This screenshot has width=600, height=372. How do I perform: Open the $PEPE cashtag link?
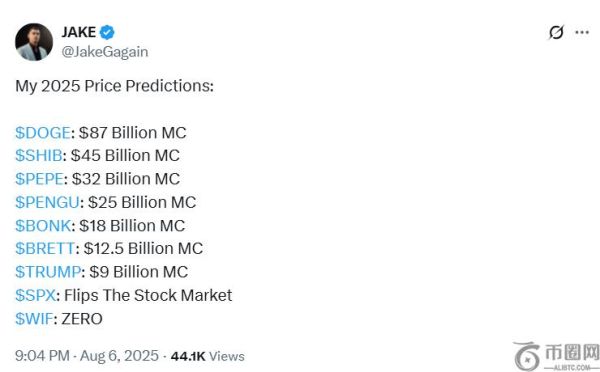click(39, 179)
